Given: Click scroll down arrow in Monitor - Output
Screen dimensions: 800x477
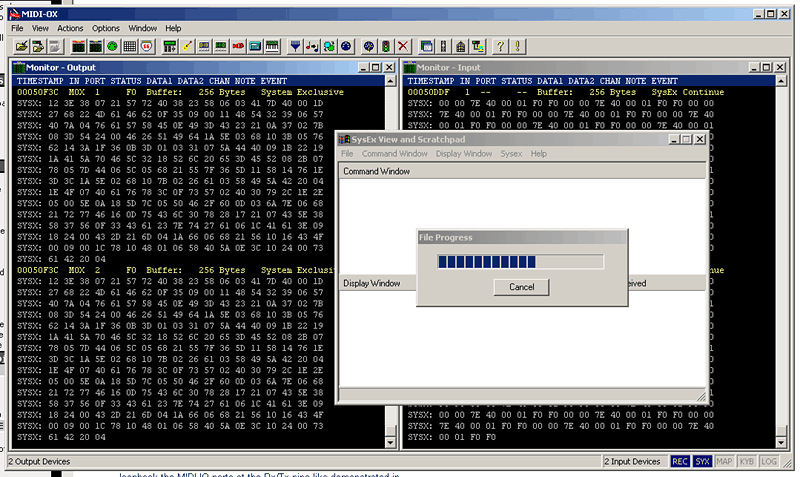Looking at the screenshot, I should click(x=390, y=442).
